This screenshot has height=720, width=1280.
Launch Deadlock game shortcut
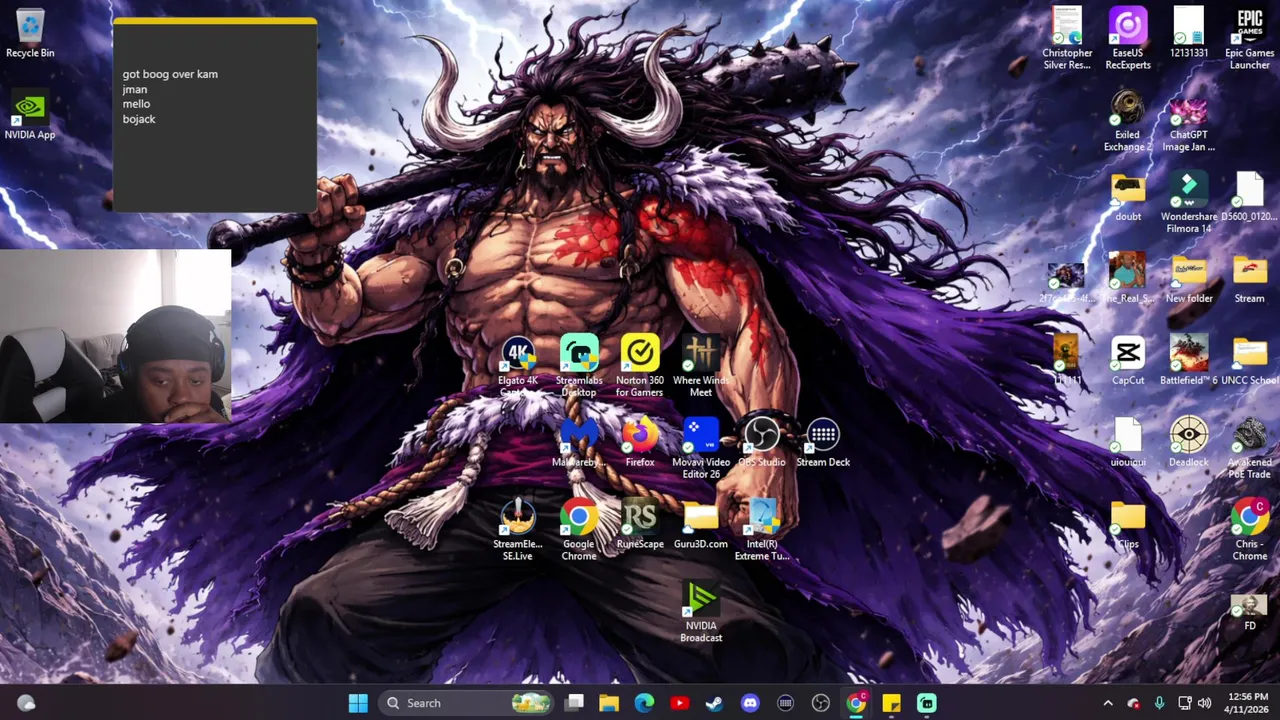coord(1189,443)
